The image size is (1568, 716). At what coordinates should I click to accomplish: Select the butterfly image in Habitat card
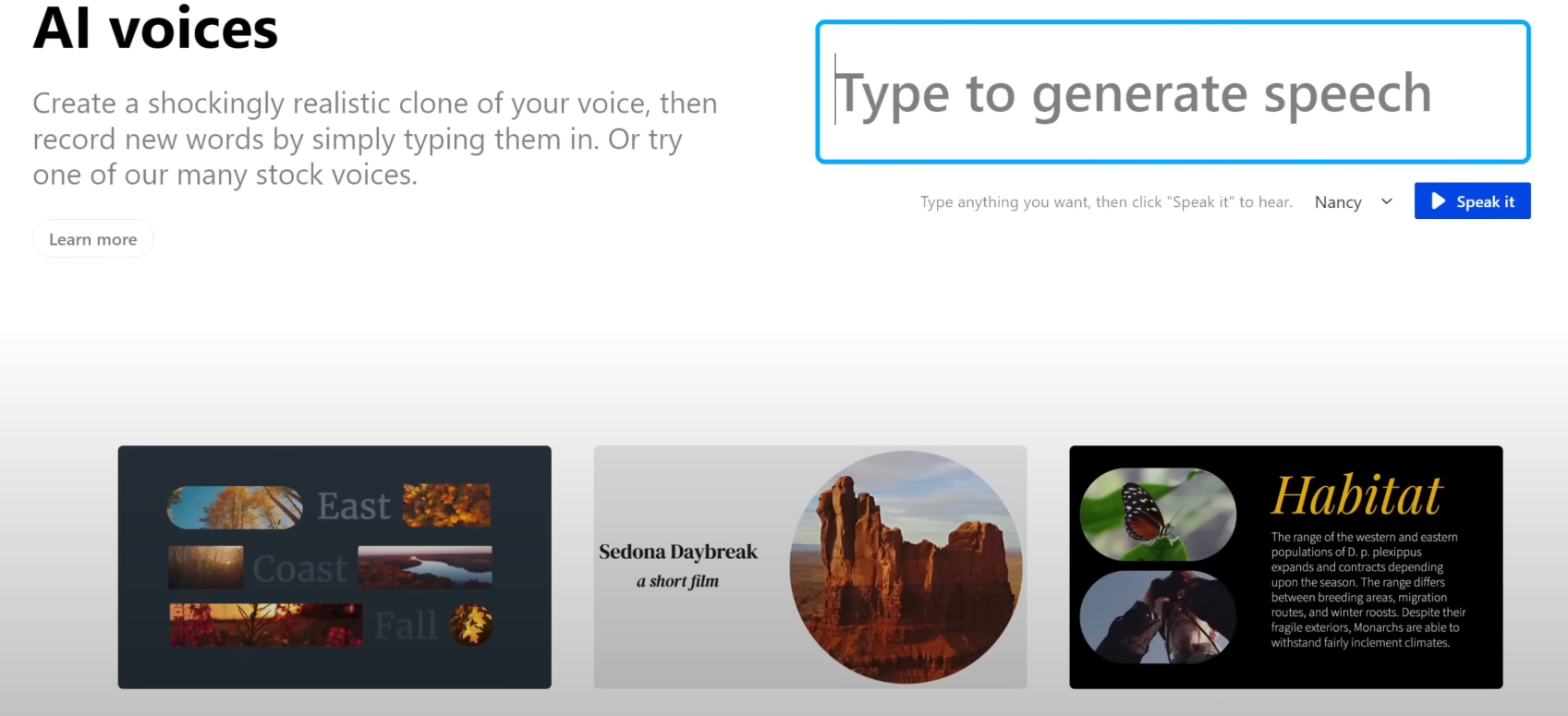pyautogui.click(x=1158, y=514)
